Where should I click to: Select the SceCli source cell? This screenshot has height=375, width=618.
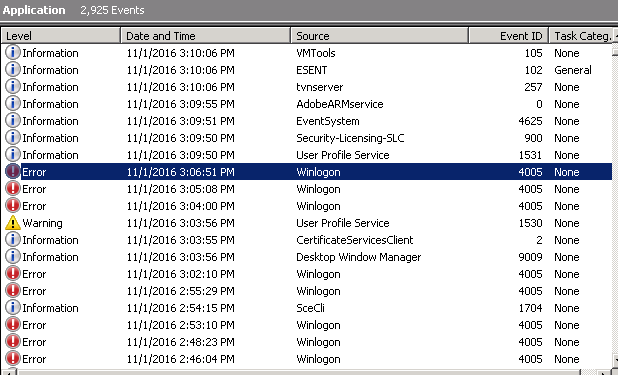[x=311, y=308]
